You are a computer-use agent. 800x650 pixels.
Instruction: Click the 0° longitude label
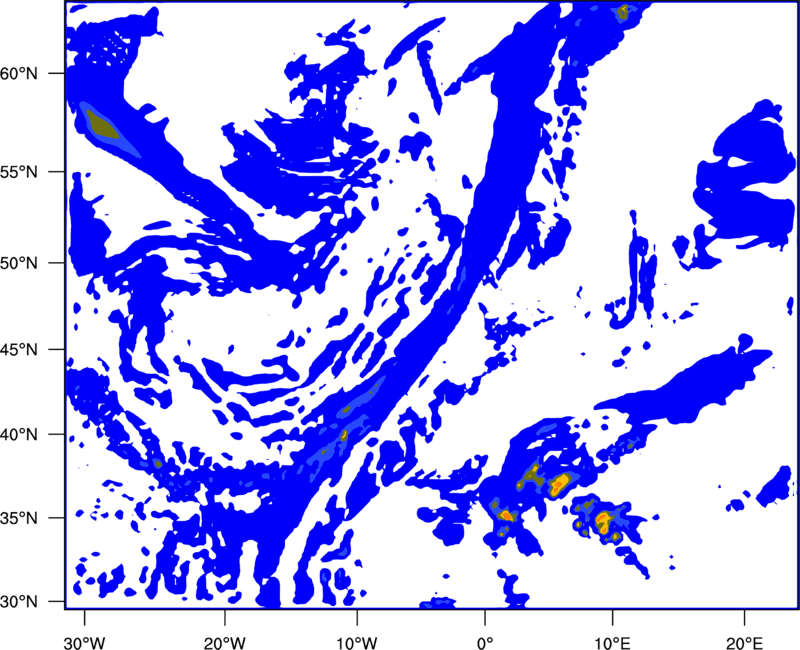coord(485,643)
